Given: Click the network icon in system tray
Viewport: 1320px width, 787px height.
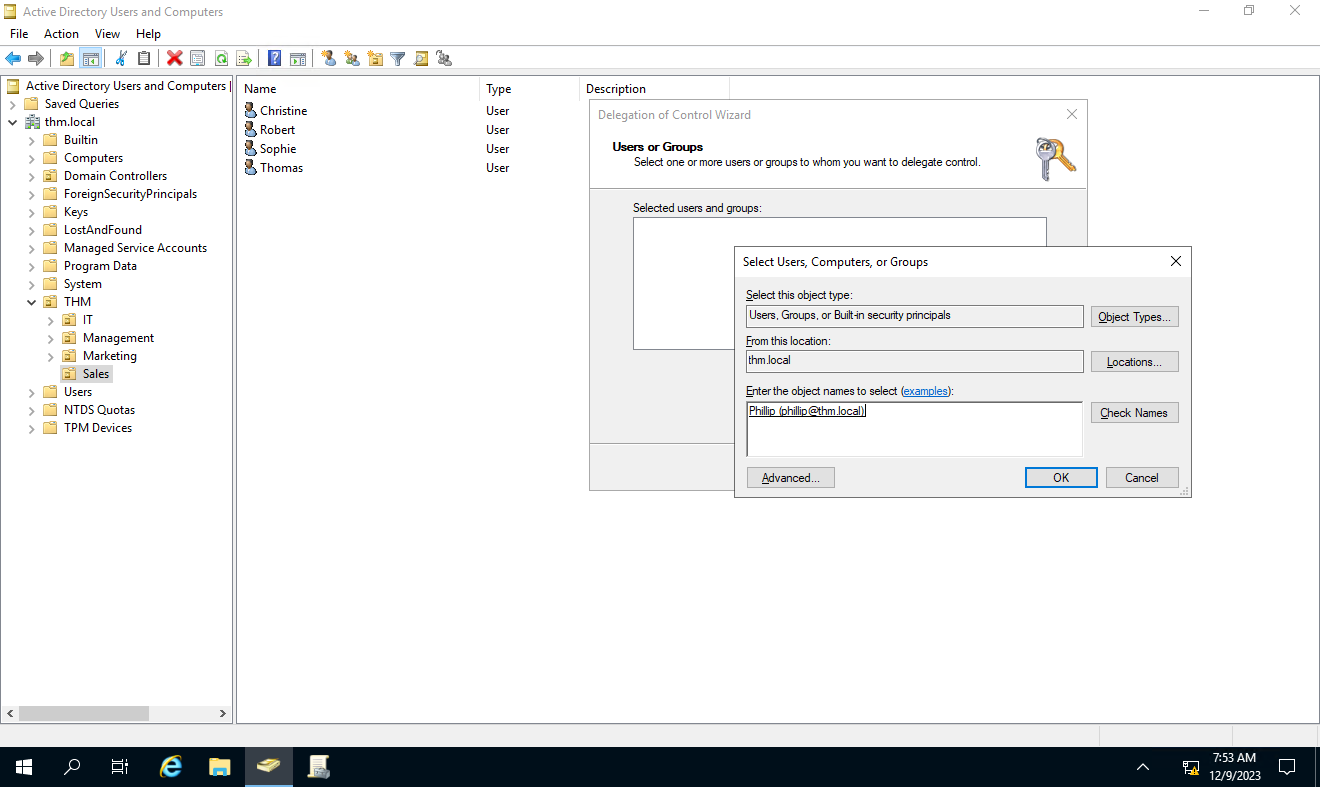Looking at the screenshot, I should 1191,767.
